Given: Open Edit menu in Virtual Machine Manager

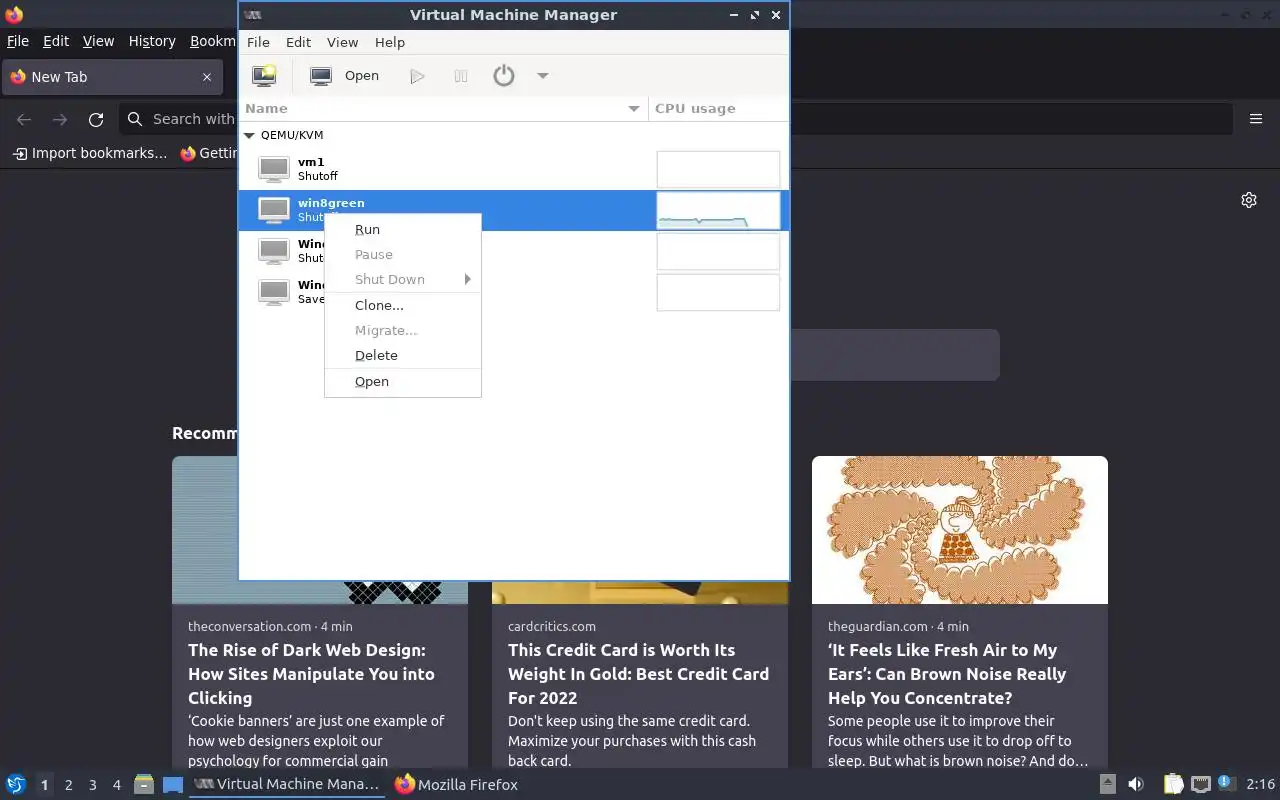Looking at the screenshot, I should click(298, 42).
